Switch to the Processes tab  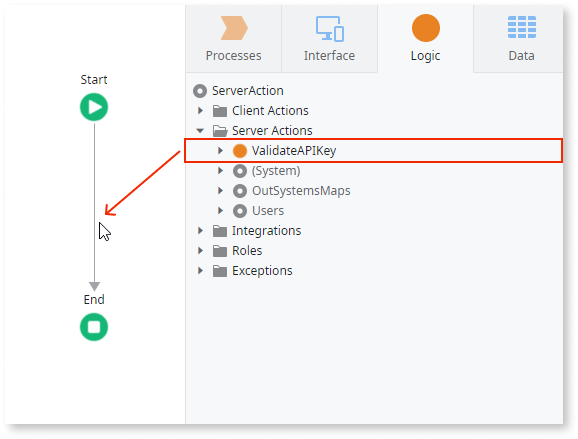234,39
